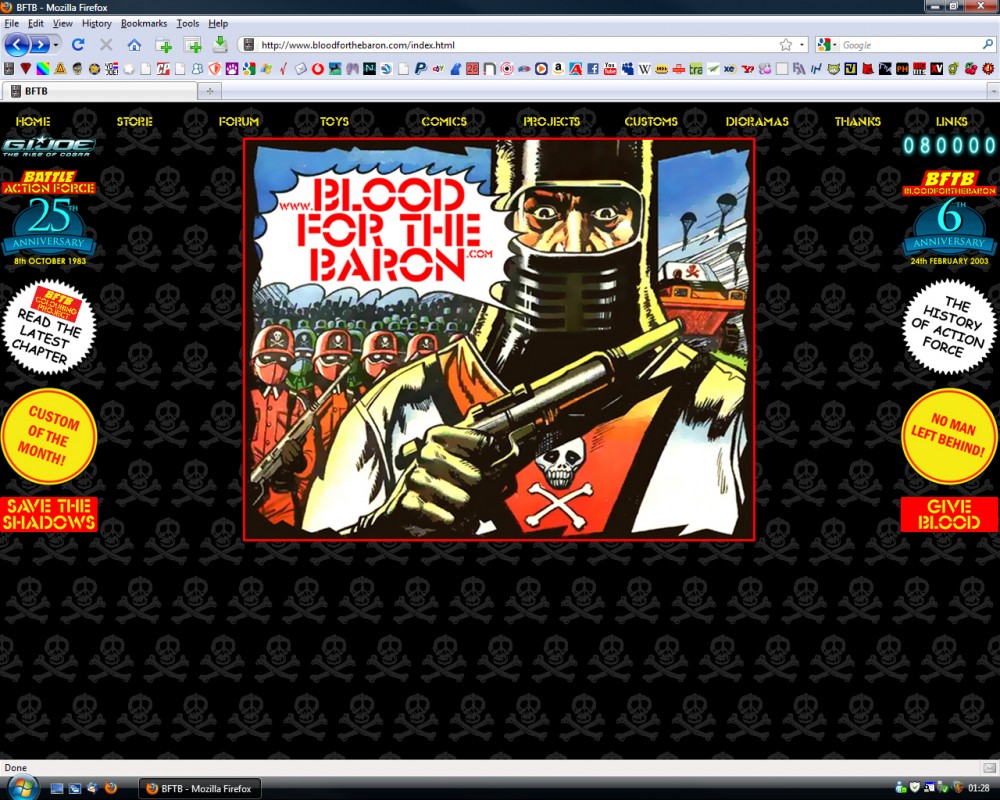Open the TOYS section link
The width and height of the screenshot is (1000, 800).
334,121
